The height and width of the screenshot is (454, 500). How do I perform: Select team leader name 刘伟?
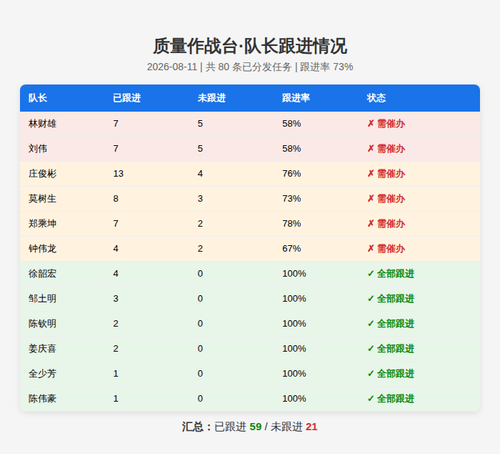tap(38, 149)
